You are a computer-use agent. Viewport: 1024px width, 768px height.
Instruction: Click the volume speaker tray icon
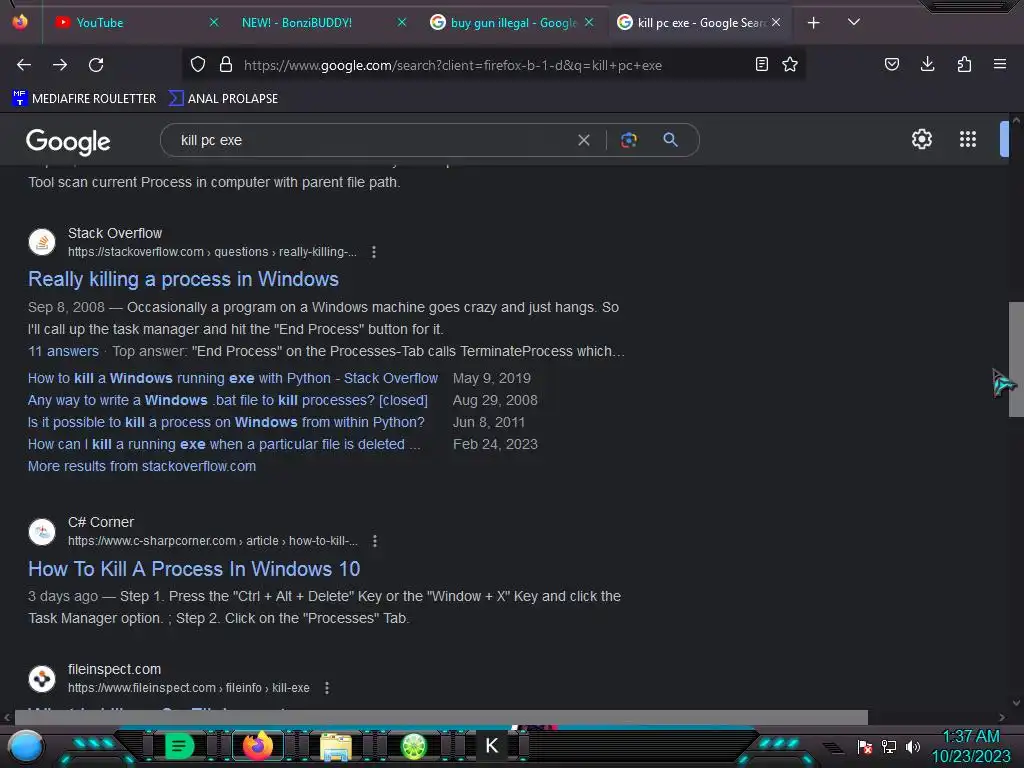click(x=912, y=746)
